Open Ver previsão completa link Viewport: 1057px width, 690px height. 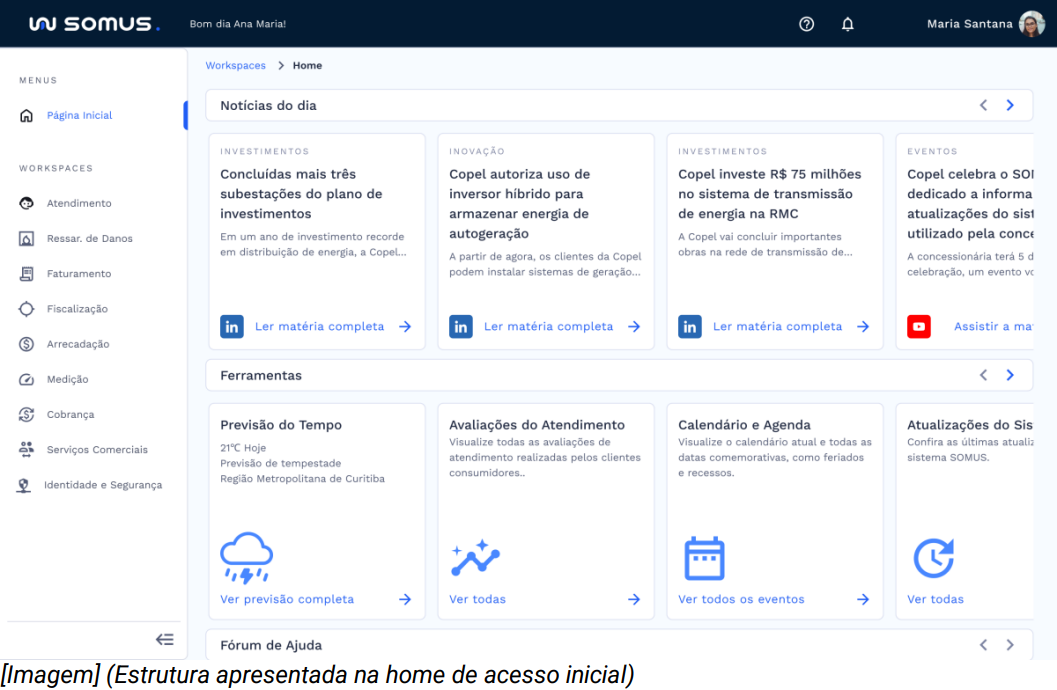click(287, 599)
